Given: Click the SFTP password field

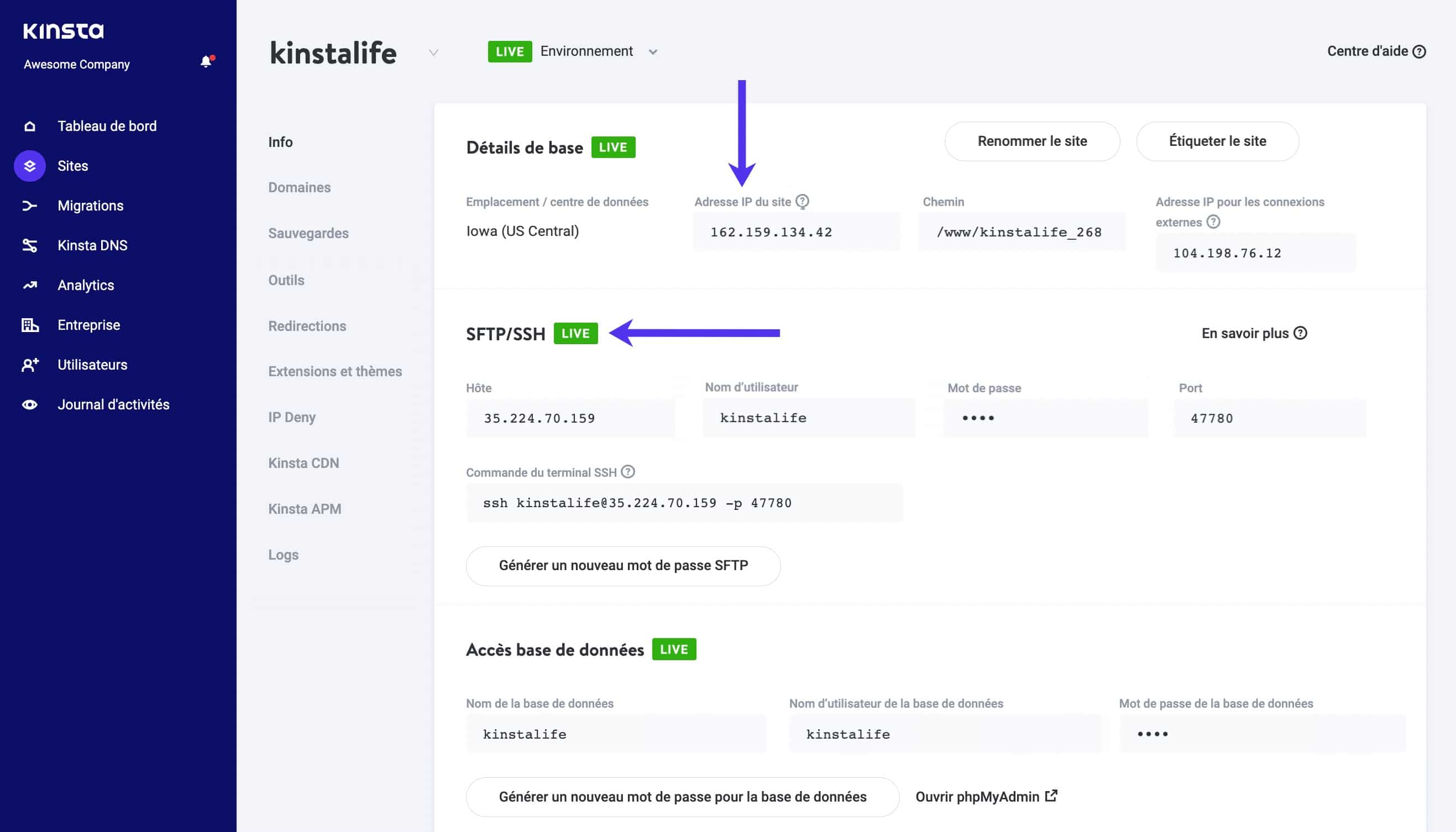Looking at the screenshot, I should click(x=1045, y=418).
